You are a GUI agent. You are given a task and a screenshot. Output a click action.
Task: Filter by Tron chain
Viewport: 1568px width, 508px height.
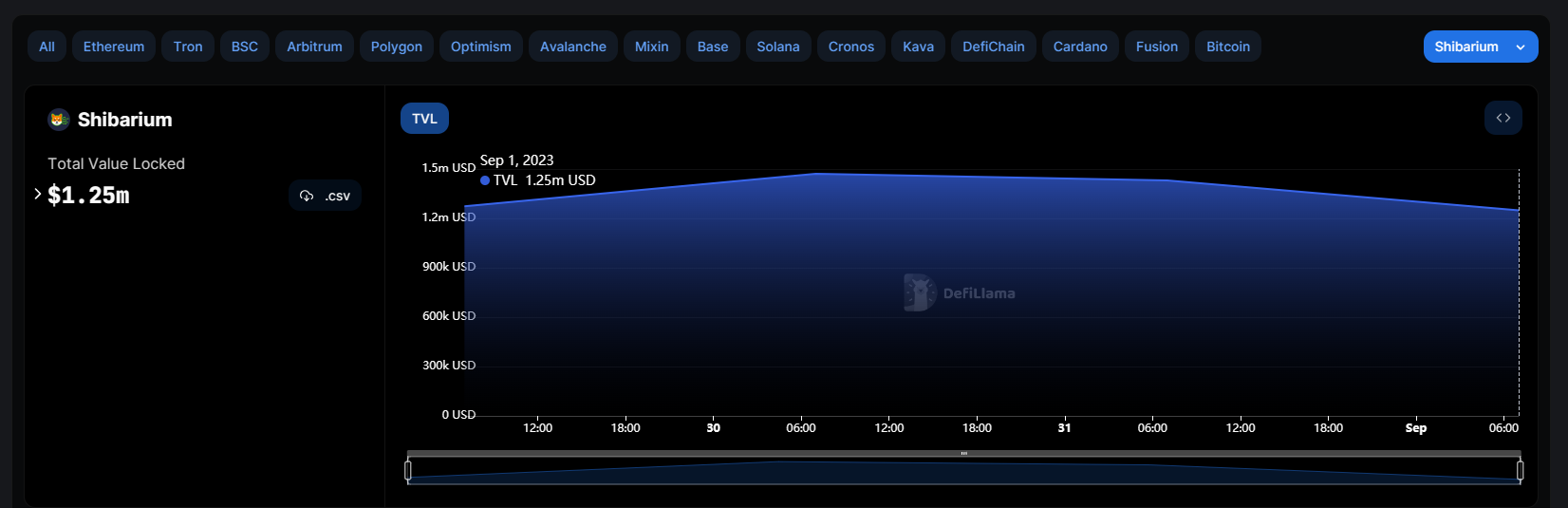click(188, 47)
